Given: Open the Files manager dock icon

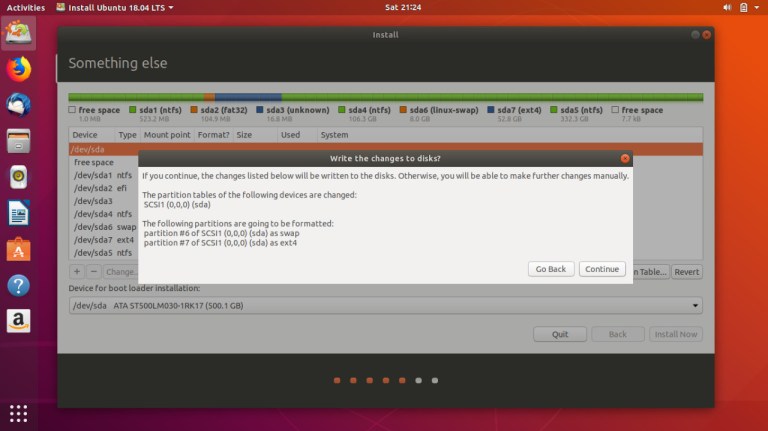Looking at the screenshot, I should coord(19,141).
